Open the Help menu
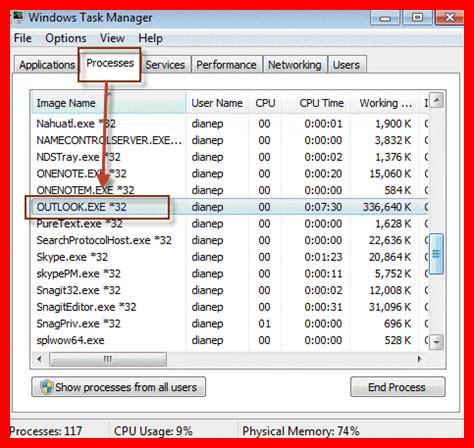The image size is (474, 448). 150,38
